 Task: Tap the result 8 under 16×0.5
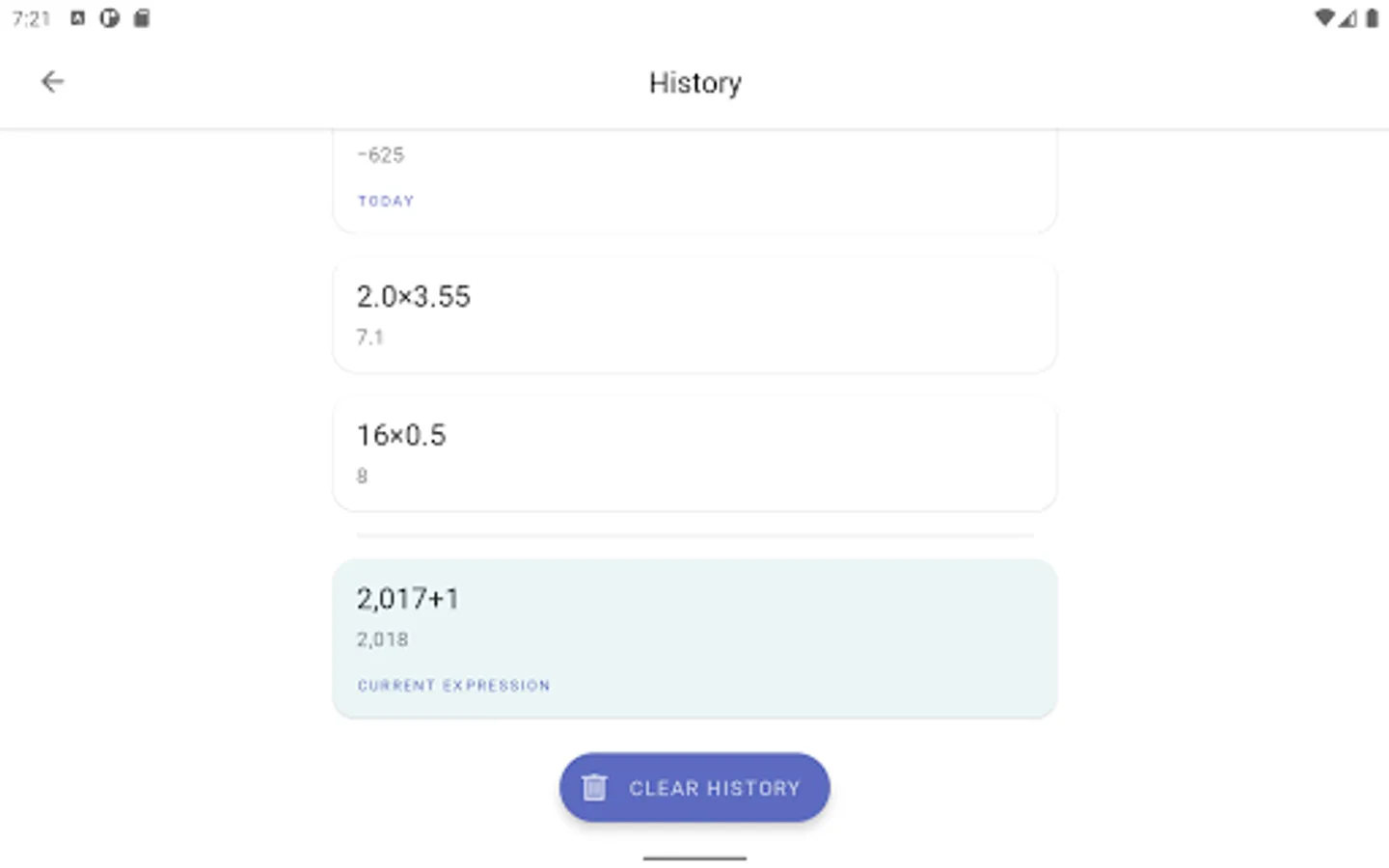coord(362,476)
